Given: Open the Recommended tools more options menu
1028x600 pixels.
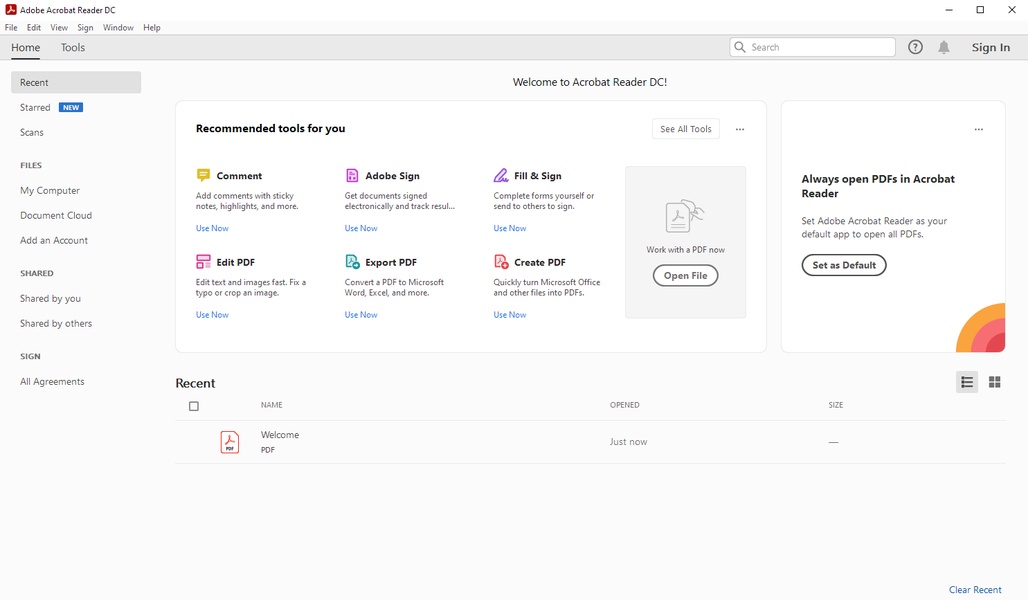Looking at the screenshot, I should [740, 129].
